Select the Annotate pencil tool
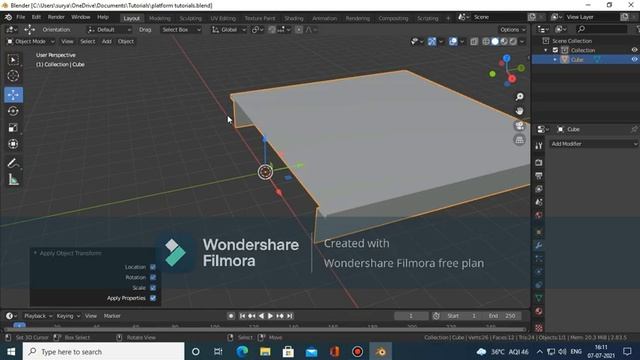 (13, 163)
